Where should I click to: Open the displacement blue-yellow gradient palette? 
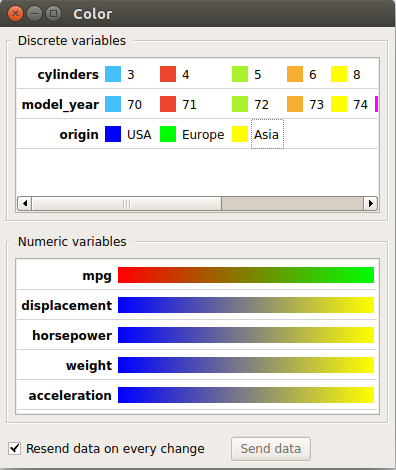coord(246,305)
